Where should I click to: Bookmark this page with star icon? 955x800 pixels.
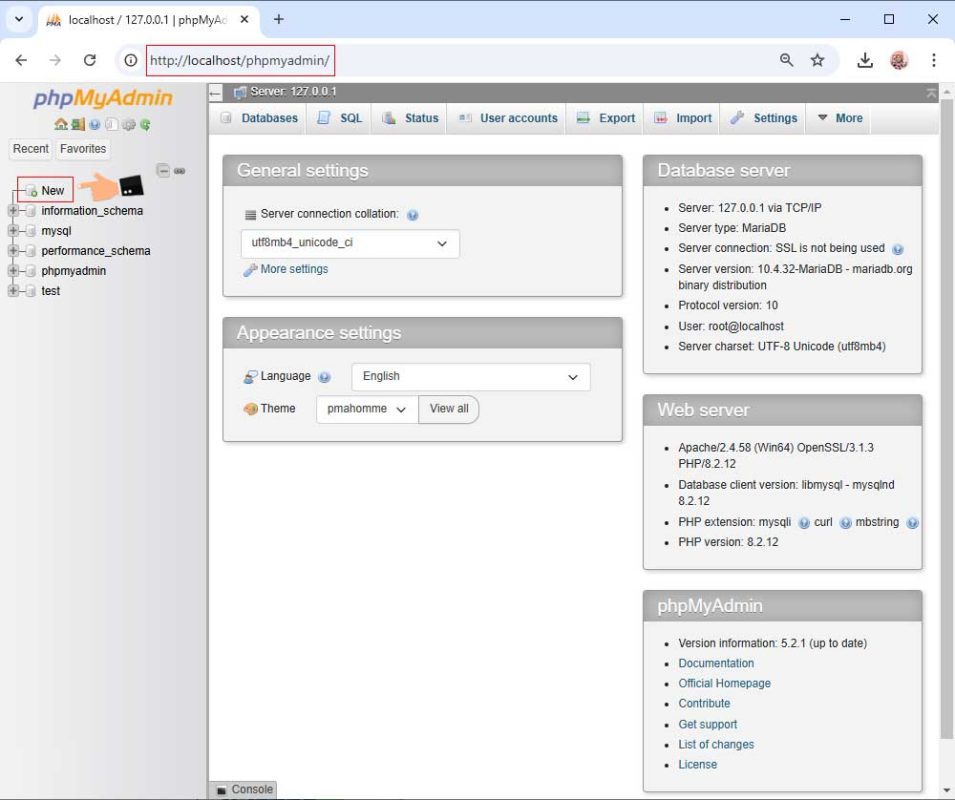click(x=817, y=60)
